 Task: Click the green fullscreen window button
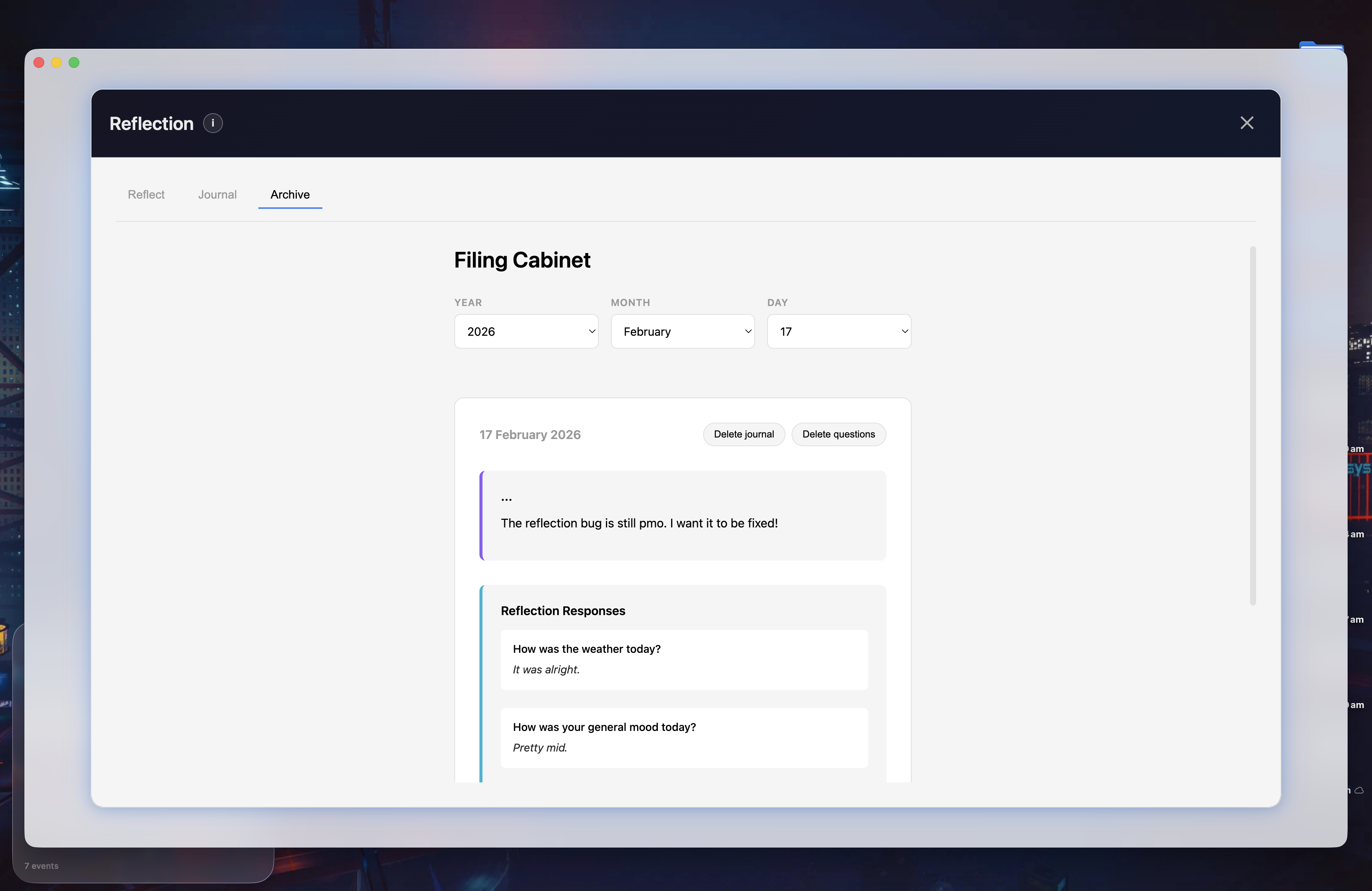tap(74, 63)
